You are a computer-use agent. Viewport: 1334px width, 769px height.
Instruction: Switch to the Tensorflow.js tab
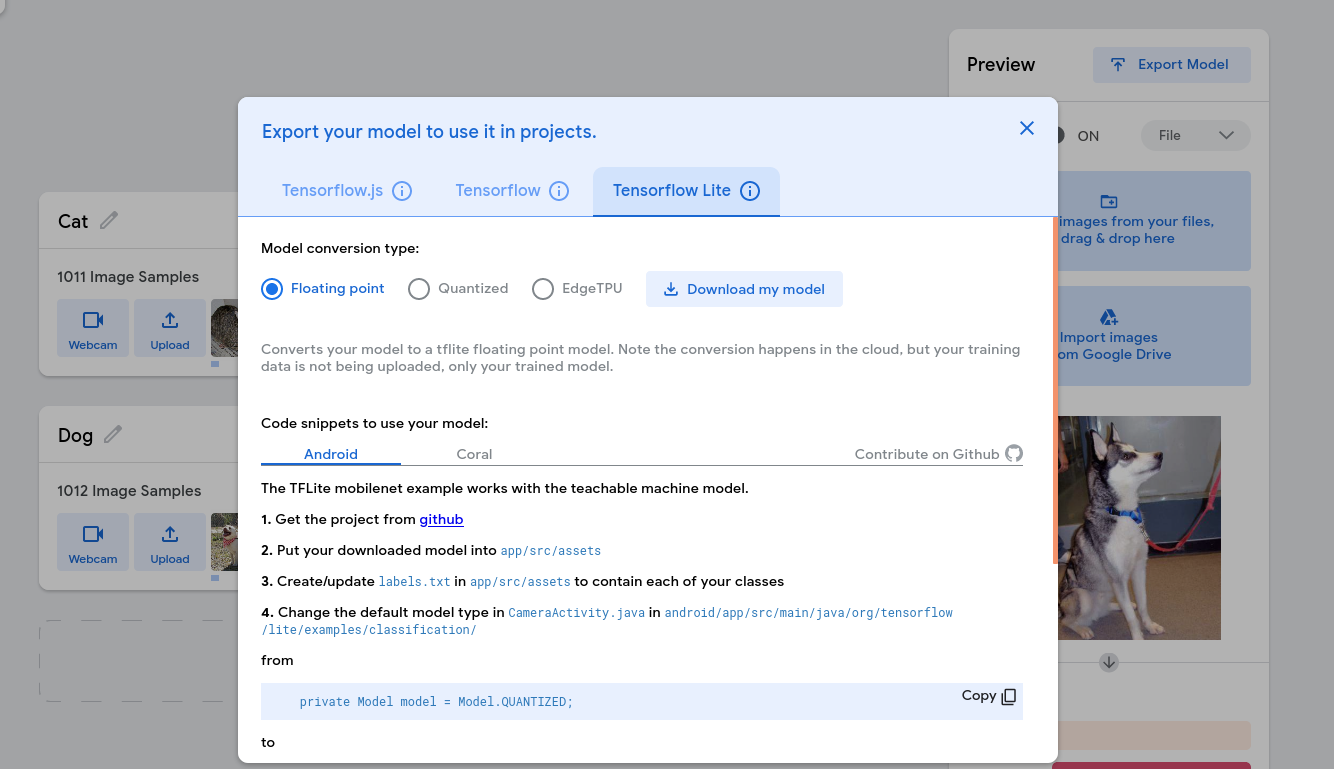click(x=332, y=191)
